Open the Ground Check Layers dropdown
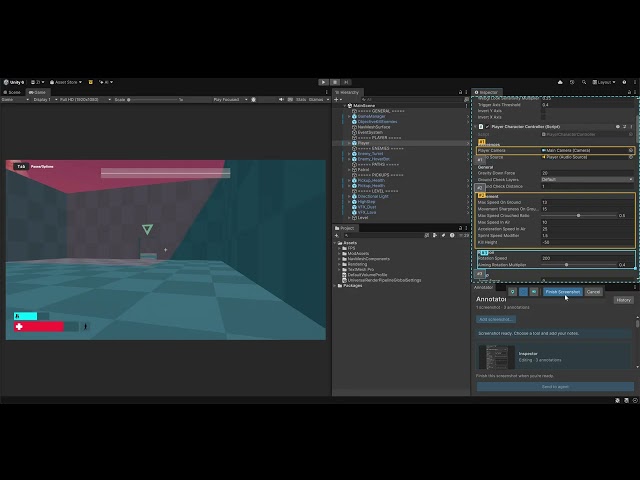Viewport: 640px width, 480px height. [587, 180]
